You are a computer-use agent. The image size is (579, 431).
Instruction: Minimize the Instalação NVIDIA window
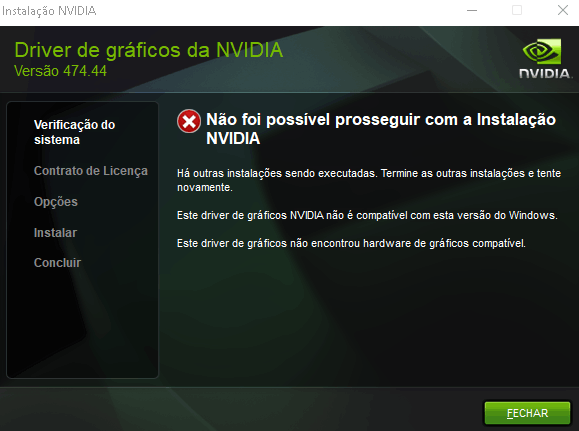tap(472, 10)
